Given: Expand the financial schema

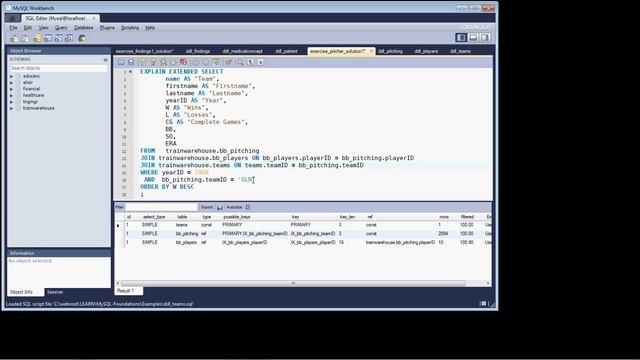Looking at the screenshot, I should (x=11, y=89).
